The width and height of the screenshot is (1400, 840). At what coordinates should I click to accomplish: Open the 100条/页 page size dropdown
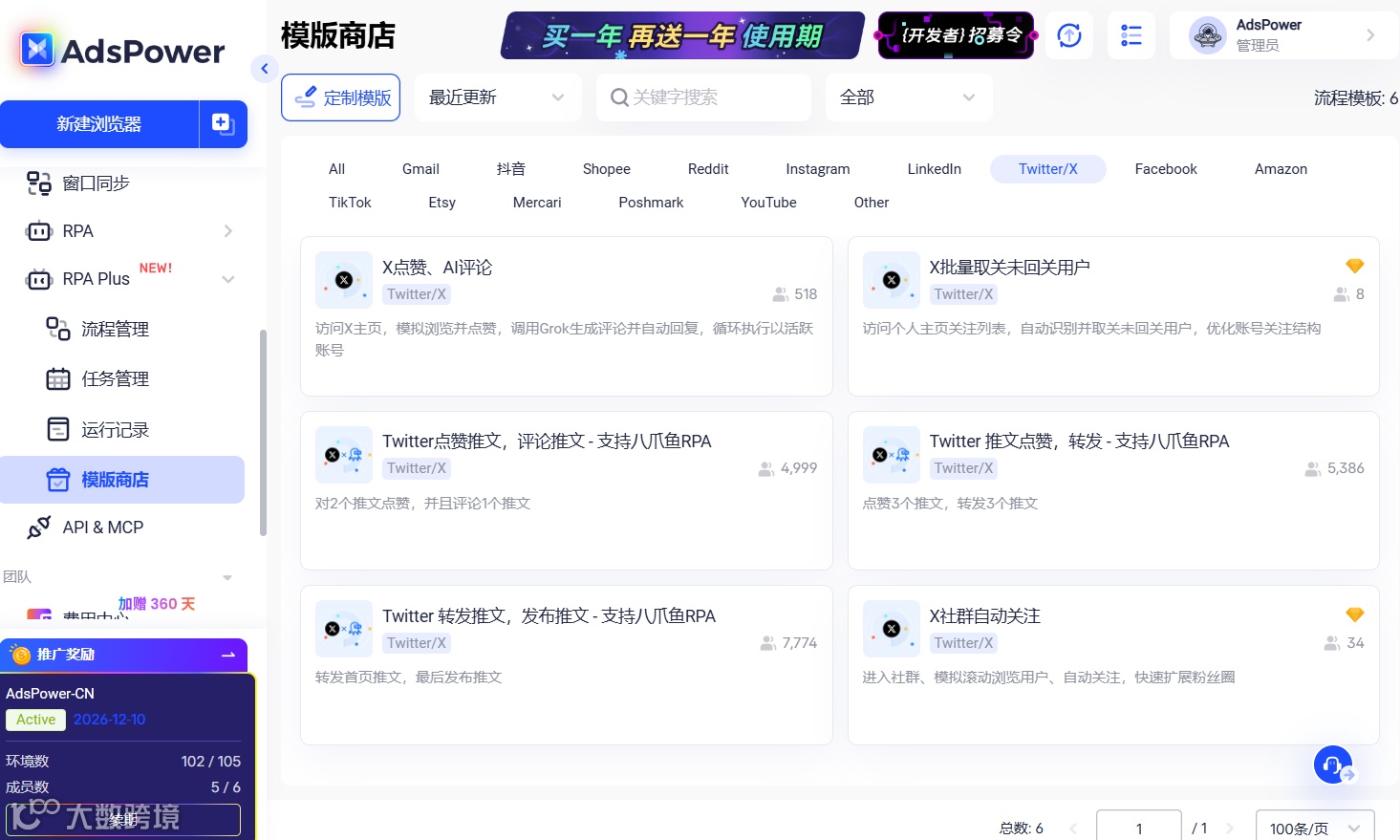point(1315,828)
